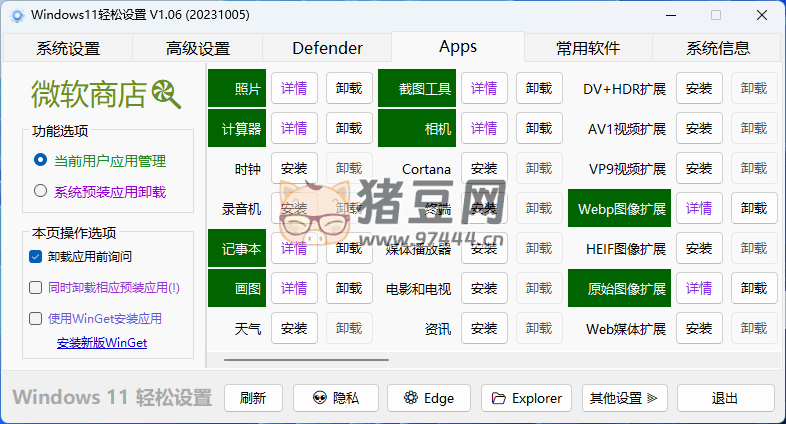Click the 隐私 privacy button with face icon
This screenshot has height=424, width=786.
[x=335, y=398]
